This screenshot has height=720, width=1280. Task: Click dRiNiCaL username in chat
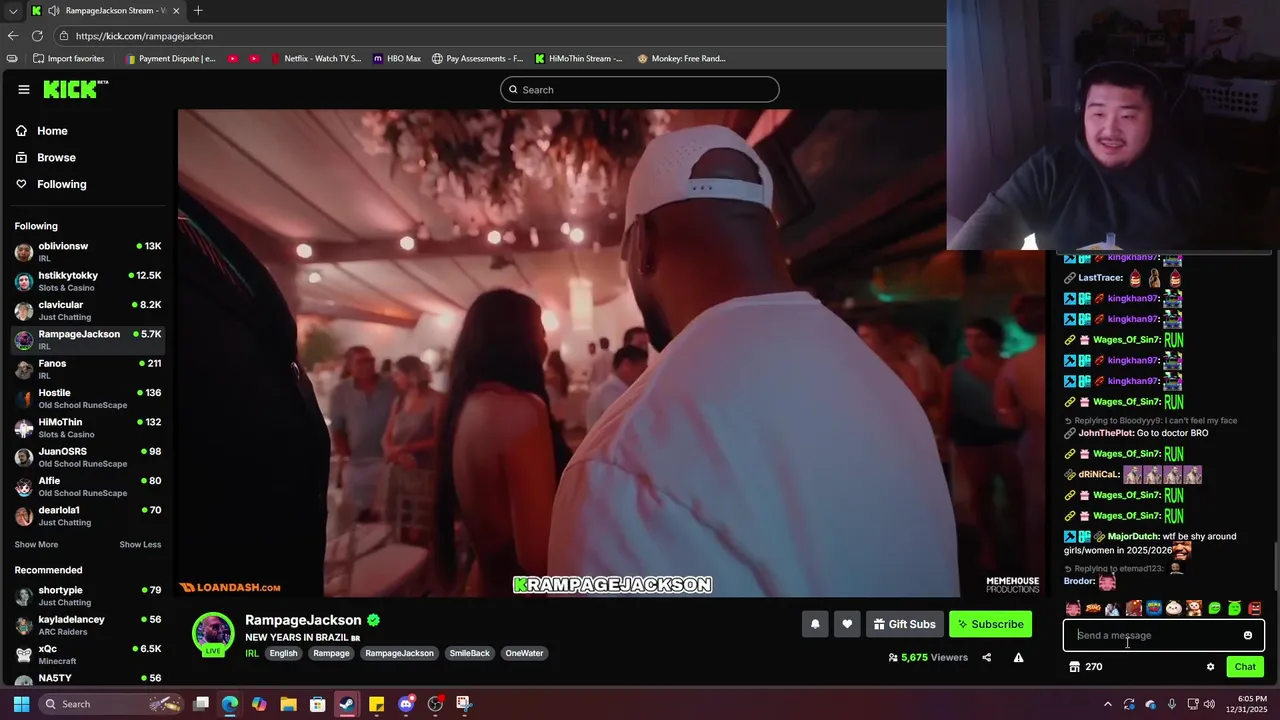click(1099, 474)
